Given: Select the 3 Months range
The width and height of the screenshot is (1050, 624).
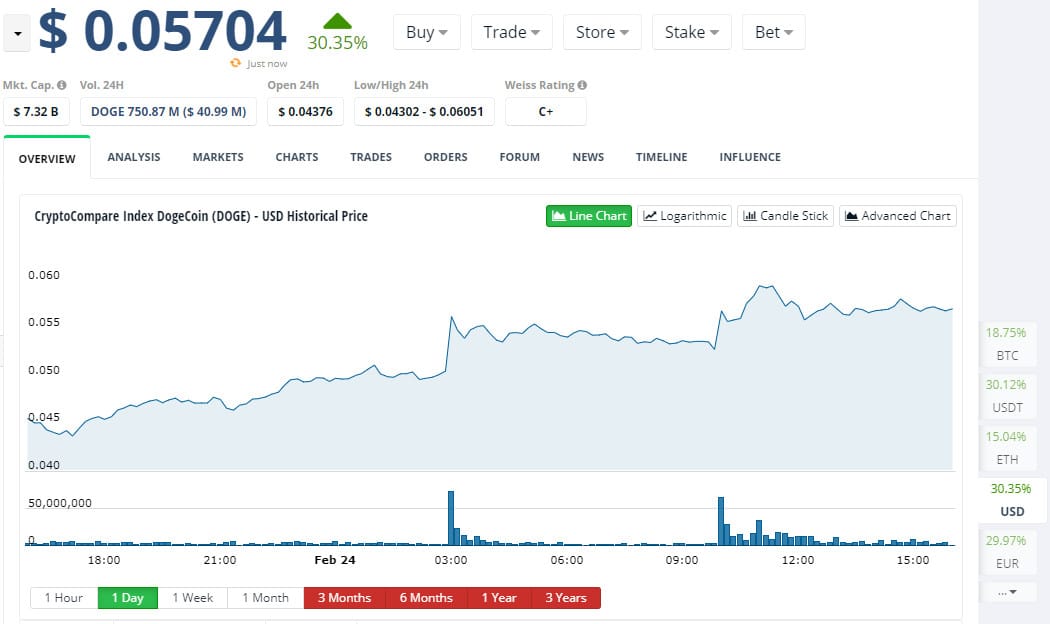Looking at the screenshot, I should tap(344, 598).
